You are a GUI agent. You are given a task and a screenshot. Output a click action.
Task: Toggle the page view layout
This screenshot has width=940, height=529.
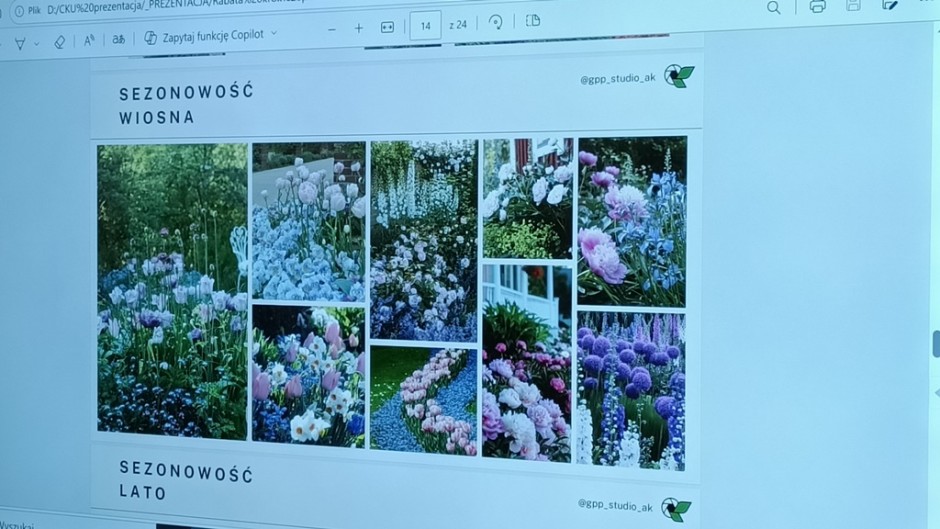click(533, 21)
